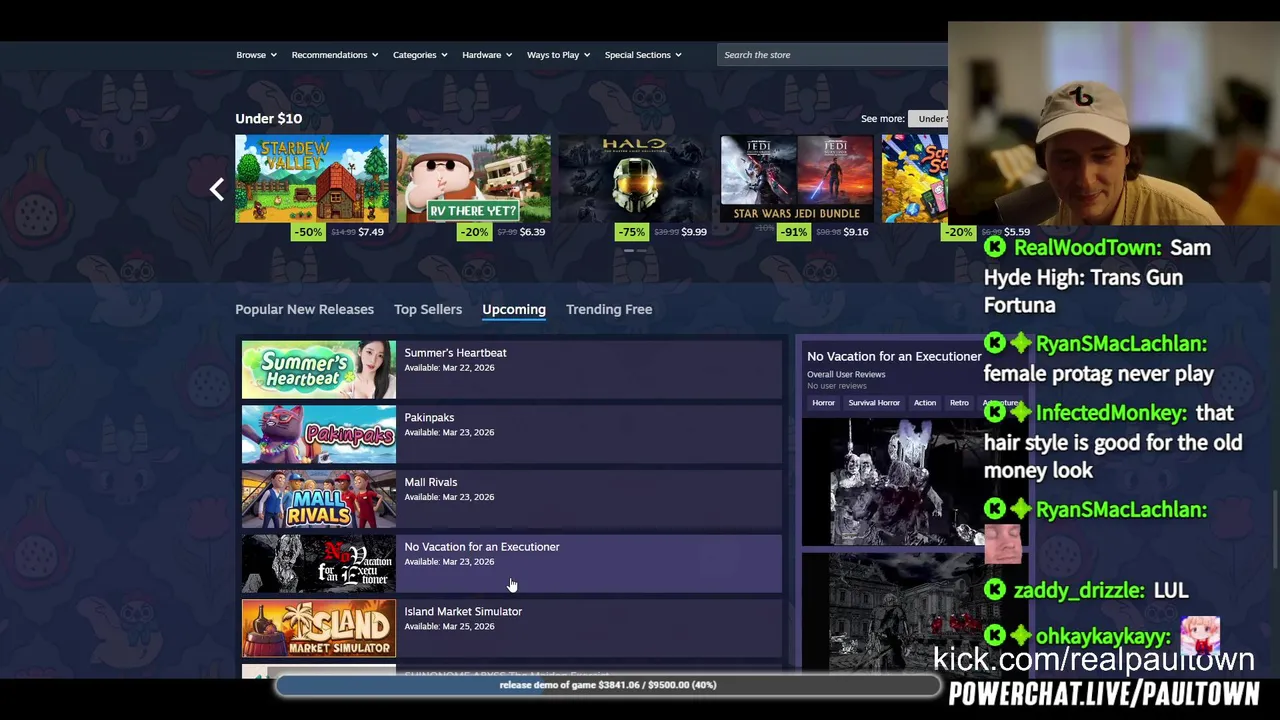Image resolution: width=1280 pixels, height=720 pixels.
Task: Expand the Special Sections dropdown
Action: [643, 55]
